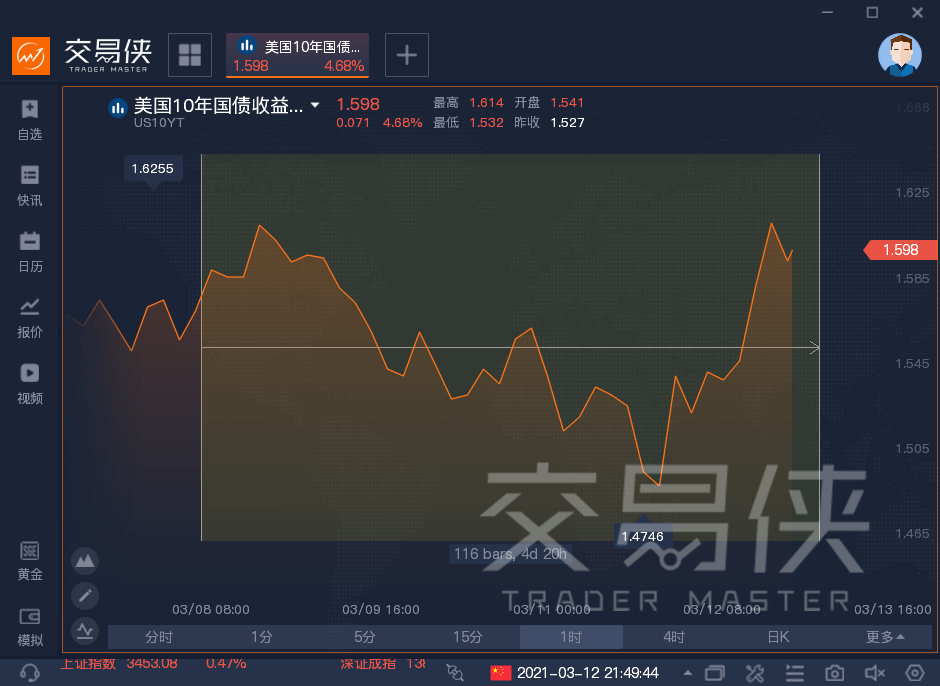This screenshot has height=686, width=940.
Task: Add a new tab with the plus button
Action: pos(406,55)
